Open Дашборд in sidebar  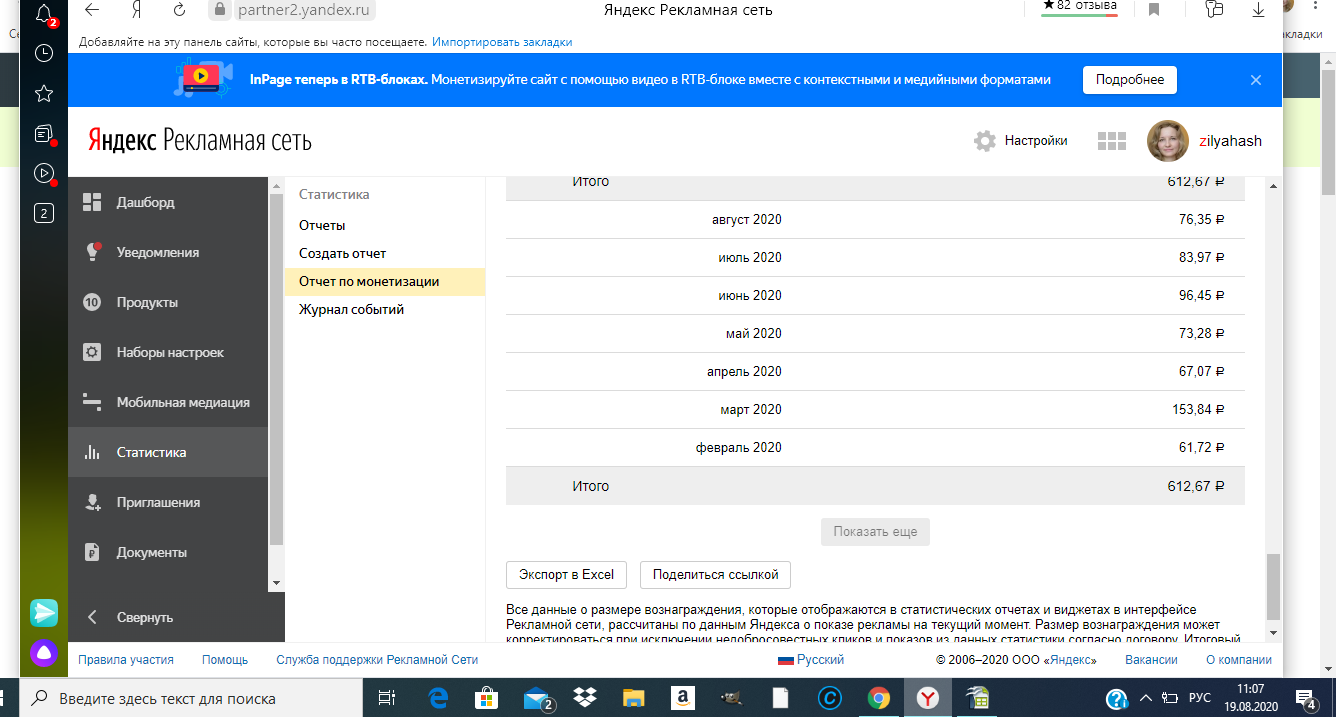point(167,202)
